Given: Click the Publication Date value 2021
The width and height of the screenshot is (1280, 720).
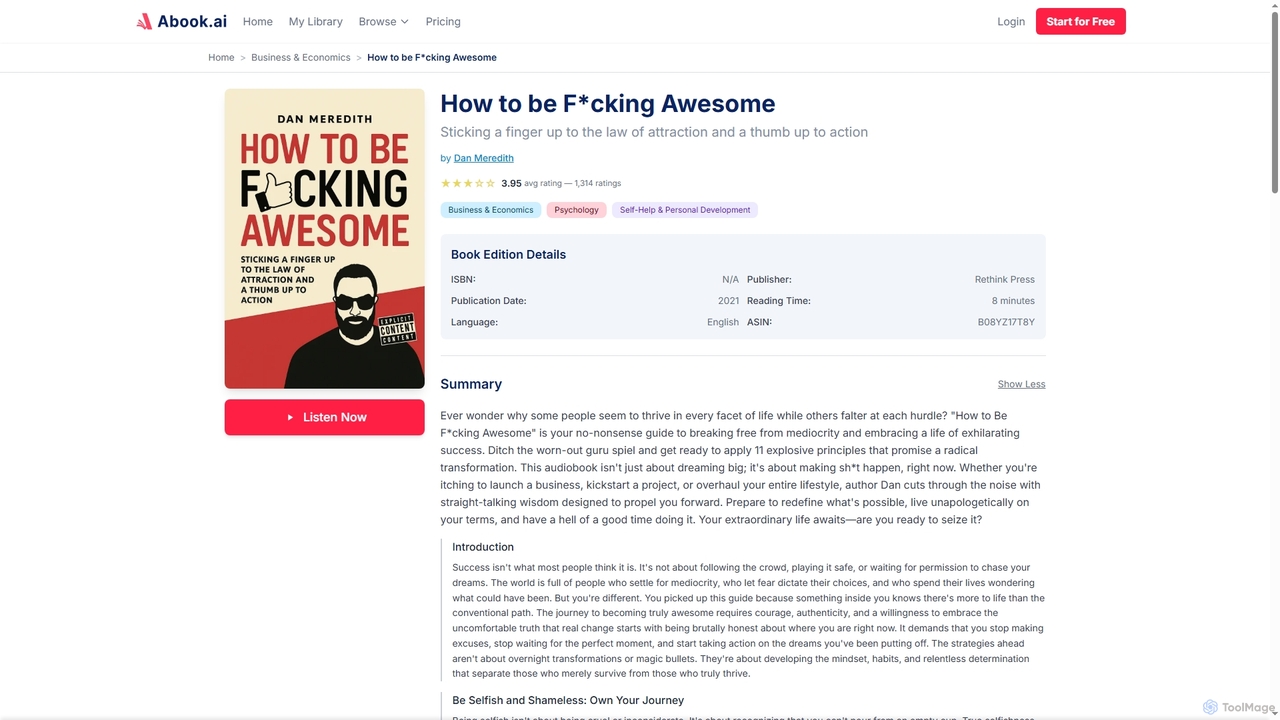Looking at the screenshot, I should click(728, 301).
